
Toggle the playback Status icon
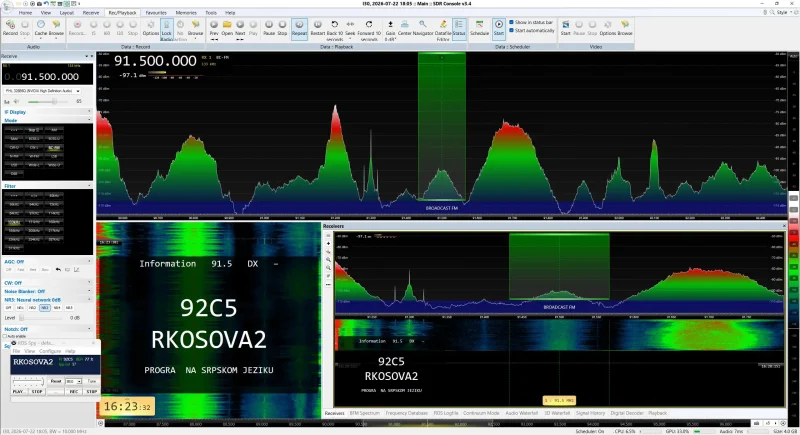(x=459, y=28)
